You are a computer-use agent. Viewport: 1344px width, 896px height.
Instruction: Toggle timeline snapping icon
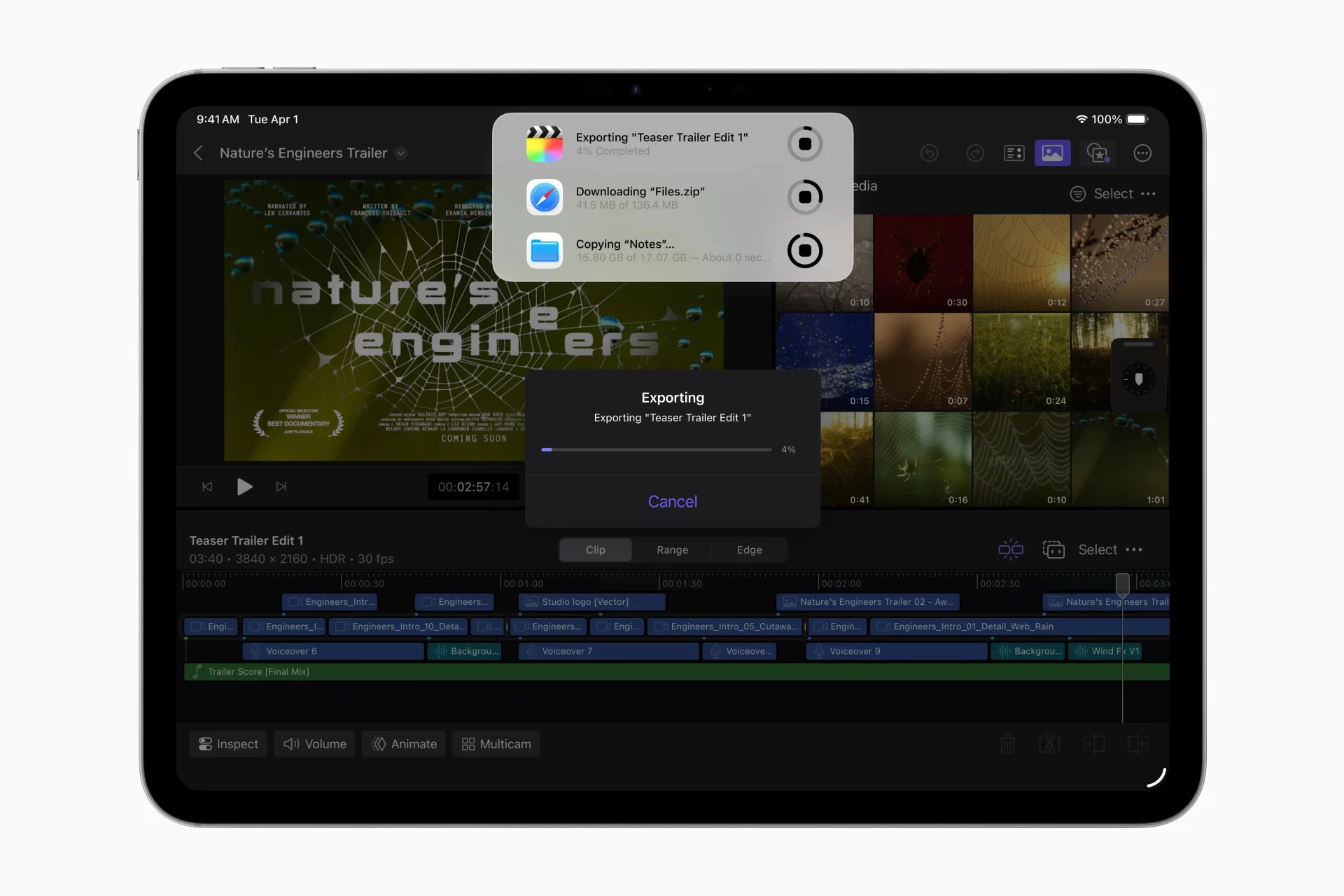[1010, 549]
